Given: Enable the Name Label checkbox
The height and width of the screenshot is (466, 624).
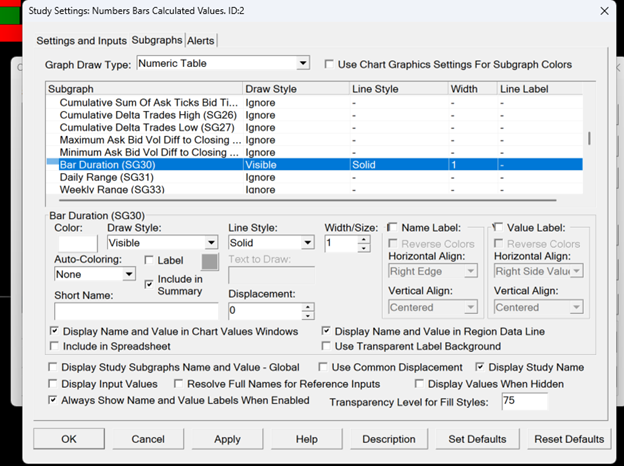Looking at the screenshot, I should pyautogui.click(x=392, y=228).
